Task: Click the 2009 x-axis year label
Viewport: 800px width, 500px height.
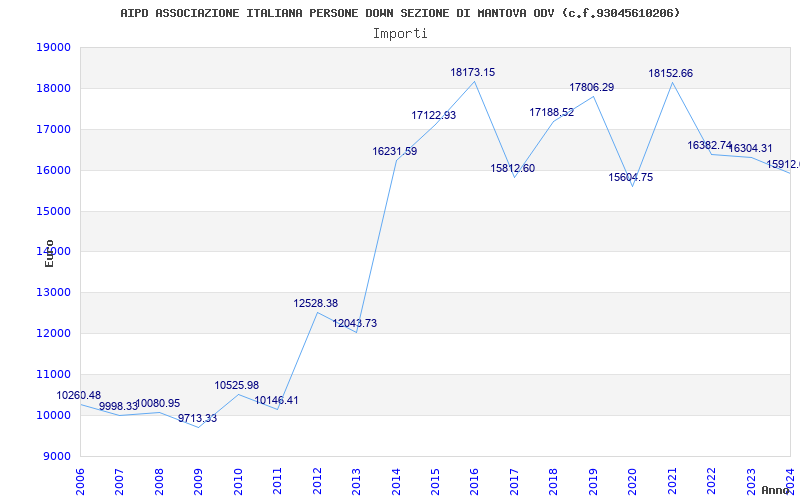Action: tap(198, 482)
